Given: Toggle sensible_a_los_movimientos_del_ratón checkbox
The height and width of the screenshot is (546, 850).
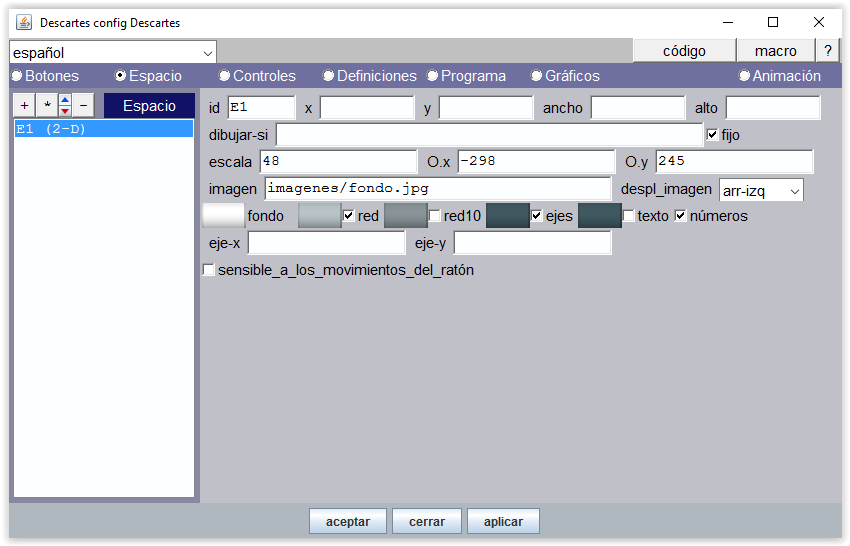Looking at the screenshot, I should click(x=209, y=270).
